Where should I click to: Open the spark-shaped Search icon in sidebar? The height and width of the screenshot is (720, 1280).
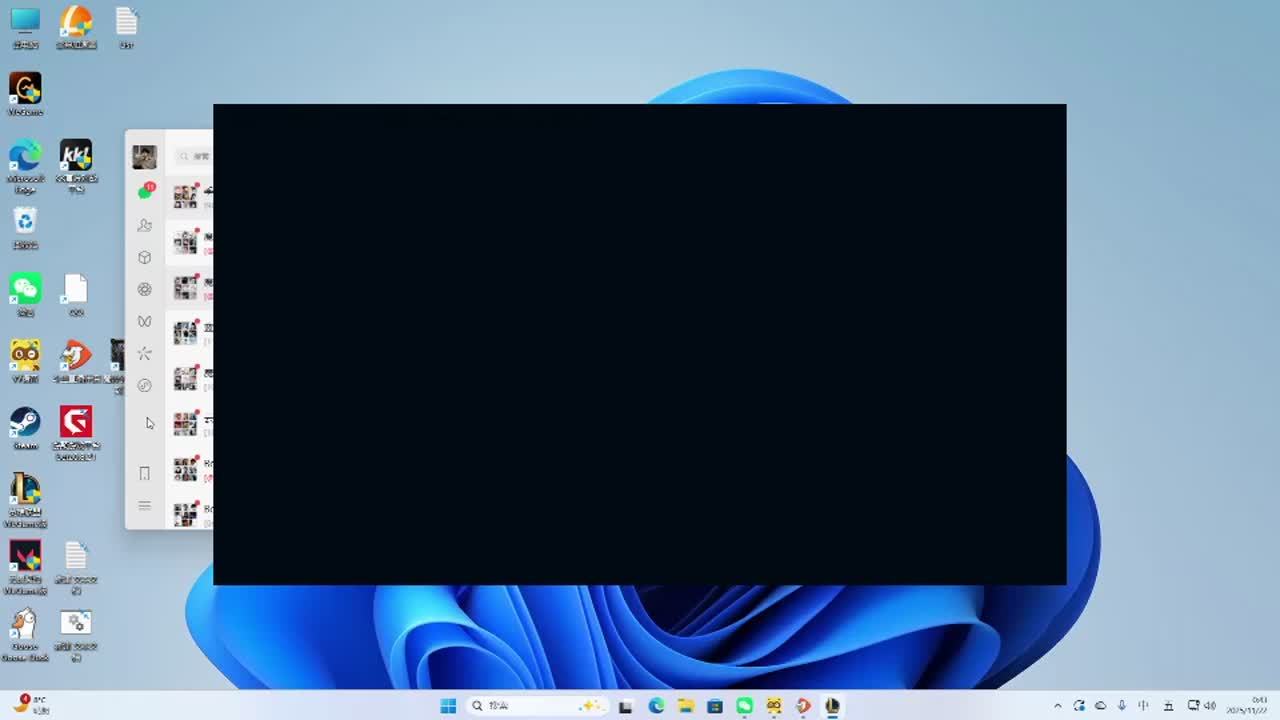tap(145, 353)
